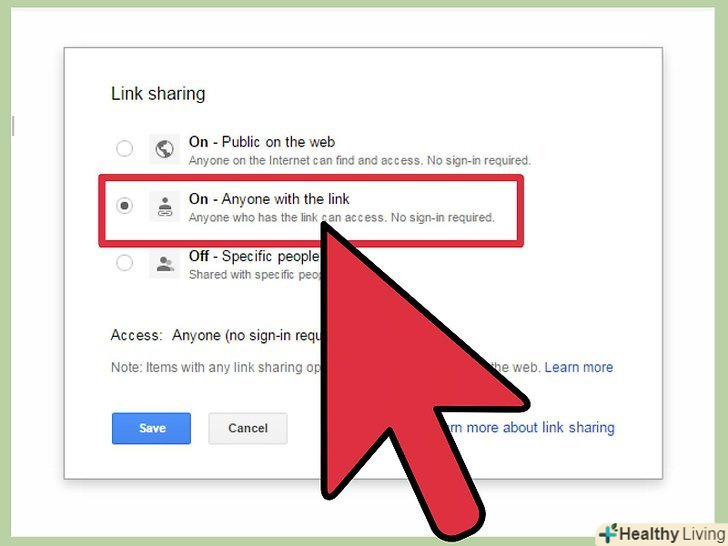This screenshot has width=728, height=546.
Task: Save the link sharing settings
Action: [151, 428]
